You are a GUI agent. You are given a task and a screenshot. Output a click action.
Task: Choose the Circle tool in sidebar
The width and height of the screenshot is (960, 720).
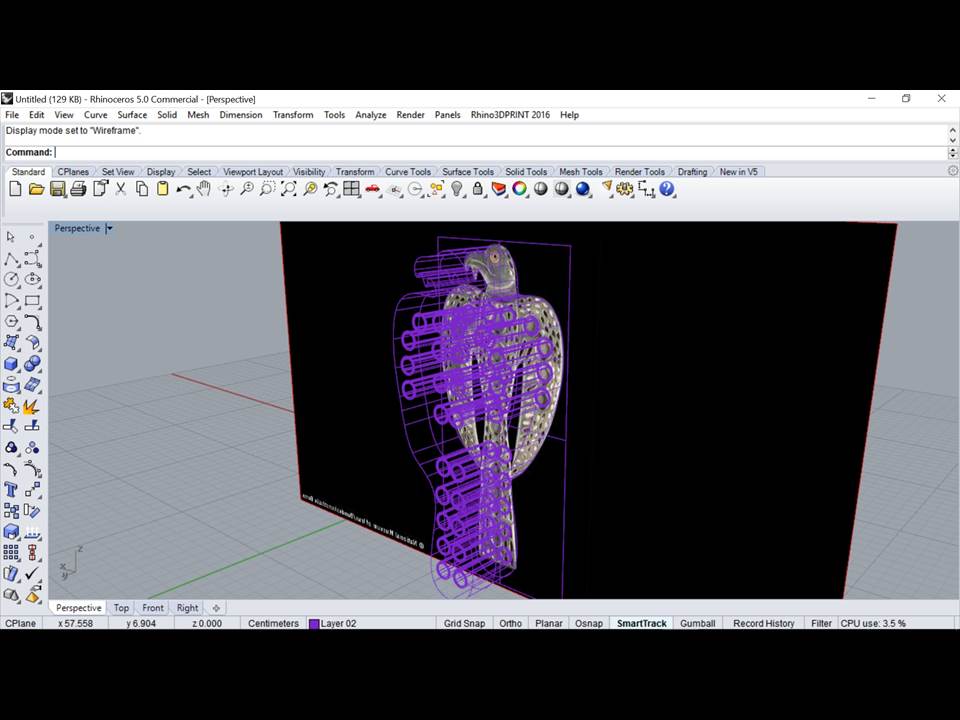pyautogui.click(x=11, y=280)
